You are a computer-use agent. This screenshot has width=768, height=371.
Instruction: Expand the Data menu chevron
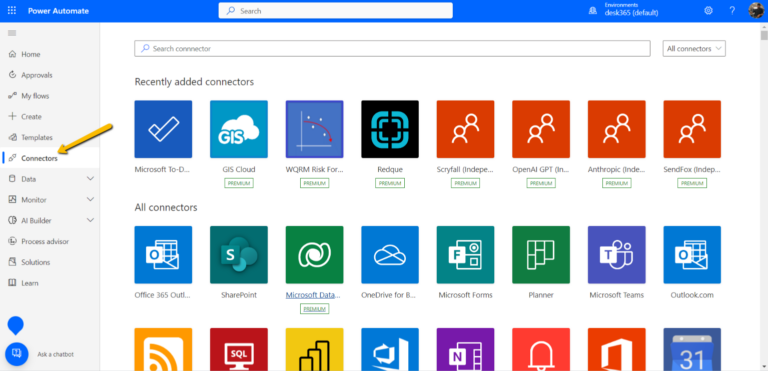click(91, 179)
